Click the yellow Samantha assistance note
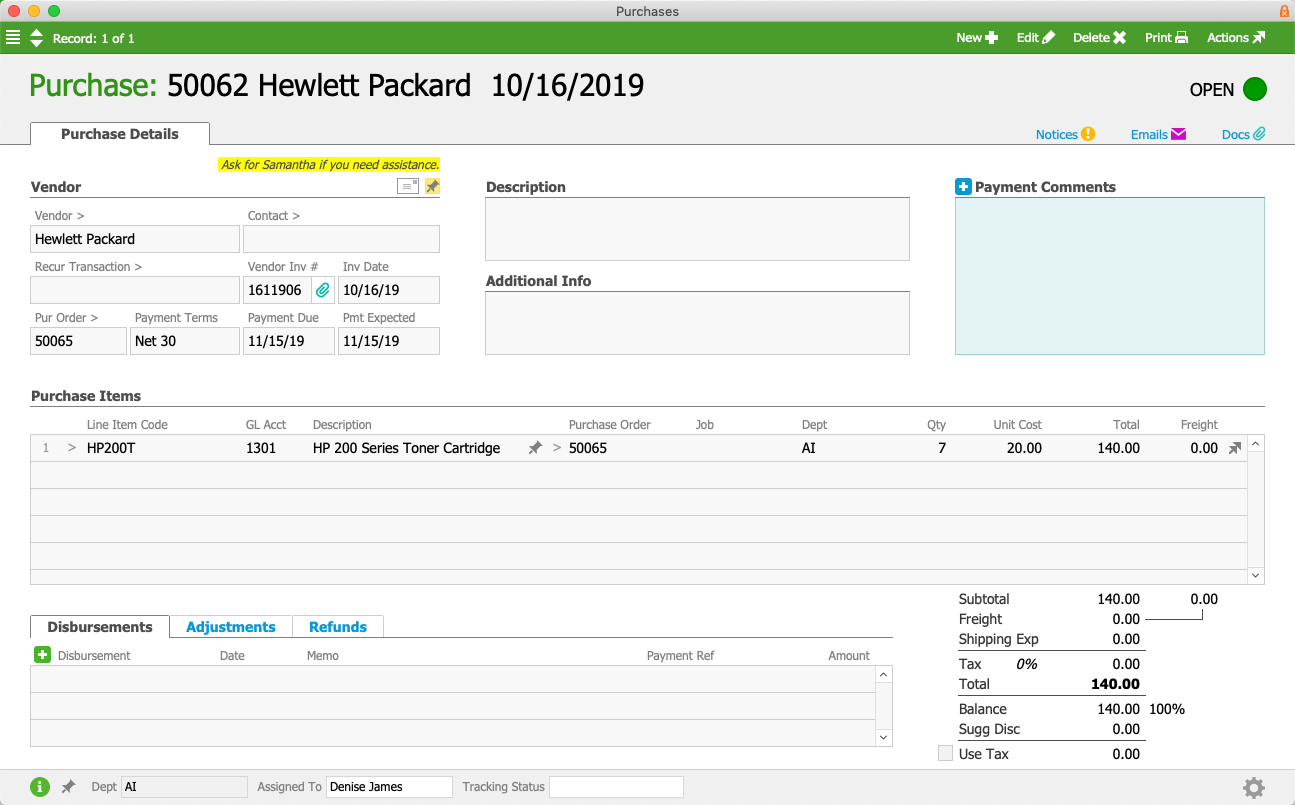The image size is (1295, 805). click(330, 165)
